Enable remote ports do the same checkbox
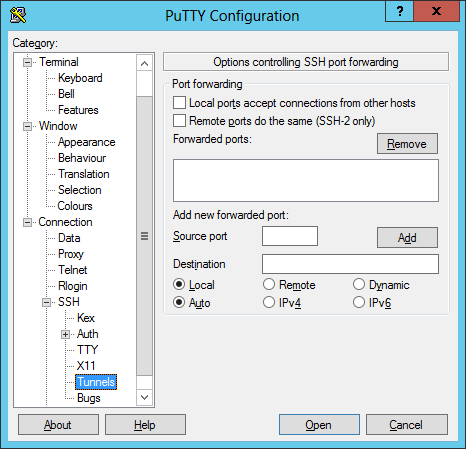 [x=179, y=121]
